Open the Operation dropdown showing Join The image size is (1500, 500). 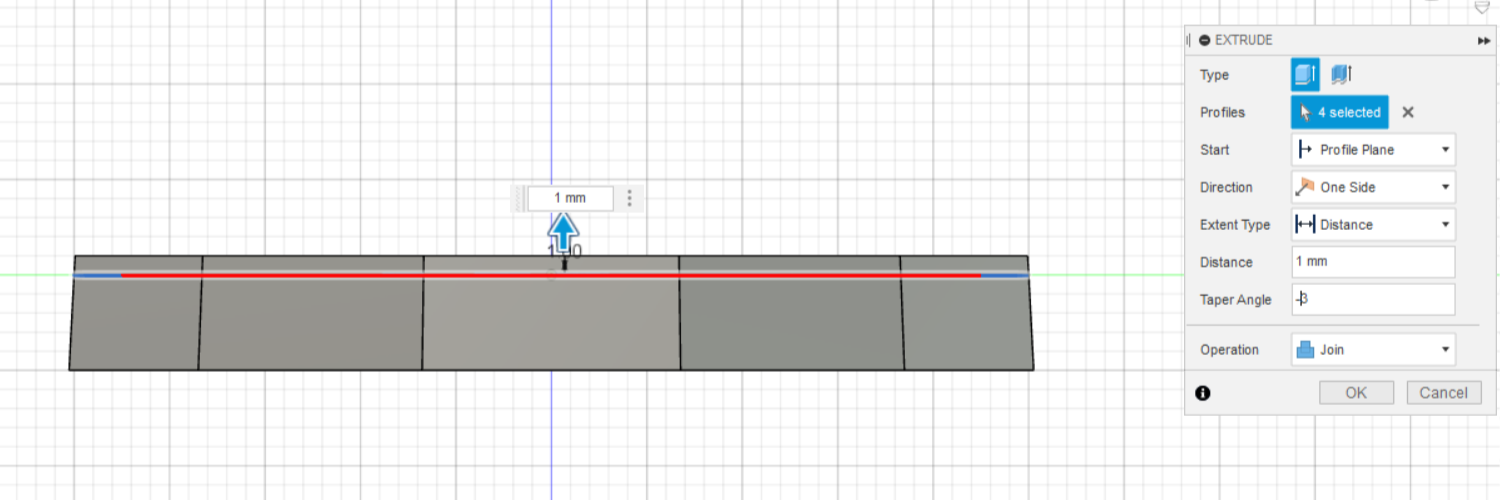[1373, 349]
